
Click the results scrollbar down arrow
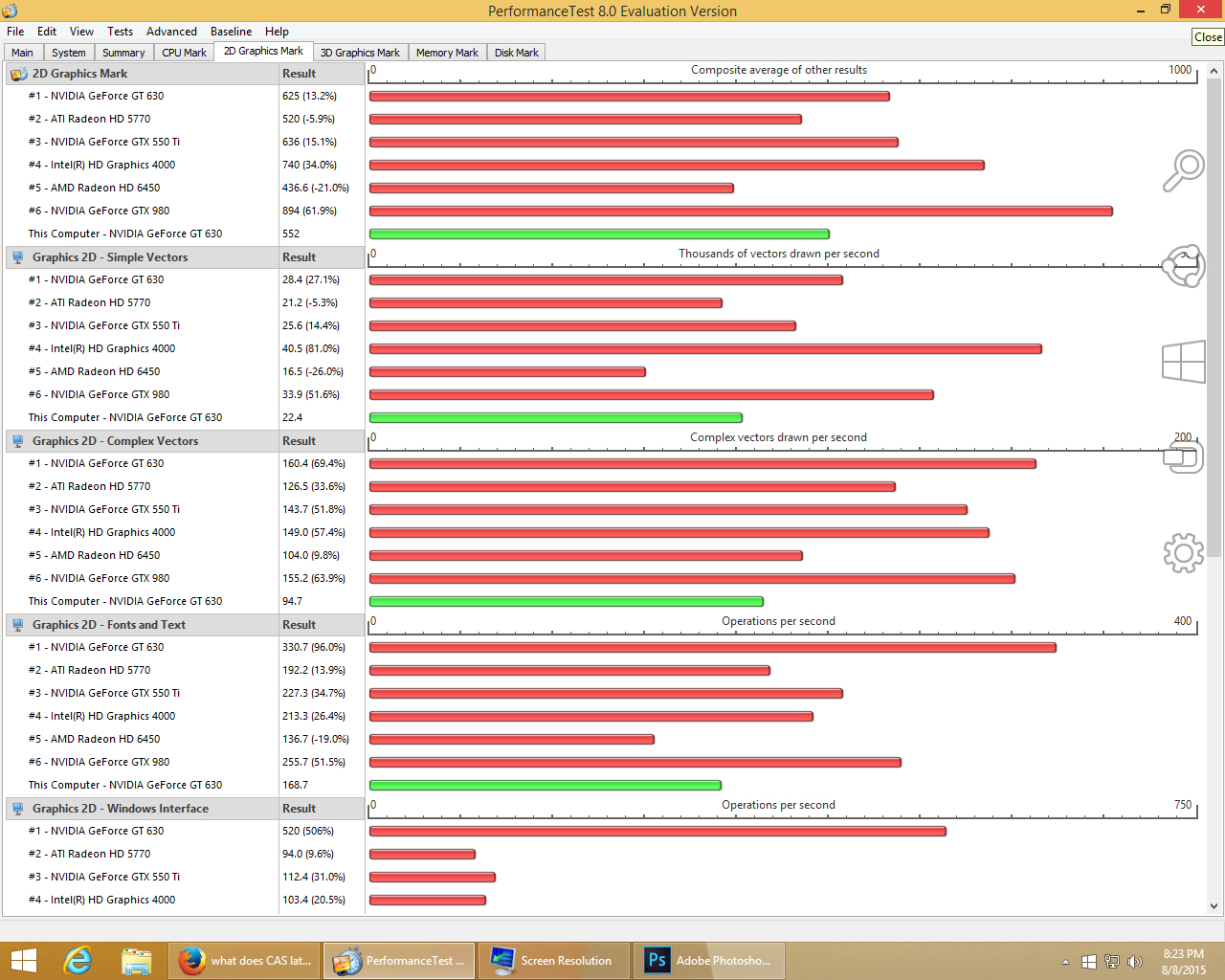[x=1214, y=905]
